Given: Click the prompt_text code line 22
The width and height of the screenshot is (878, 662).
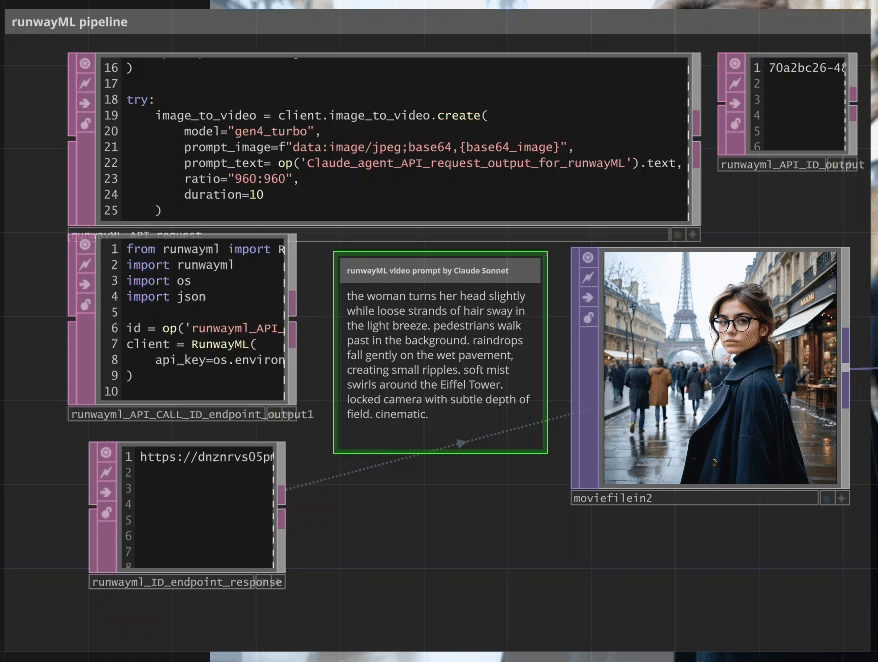Looking at the screenshot, I should coord(433,163).
